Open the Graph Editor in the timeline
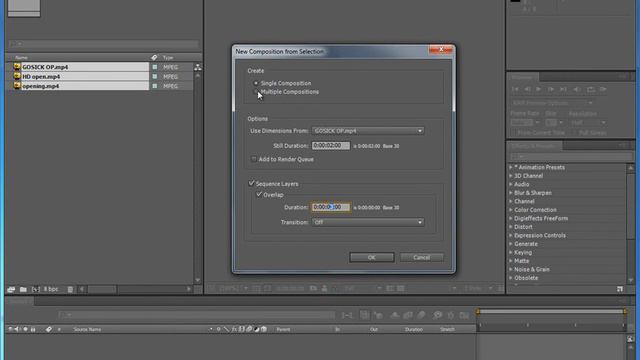This screenshot has height=360, width=640. [464, 315]
